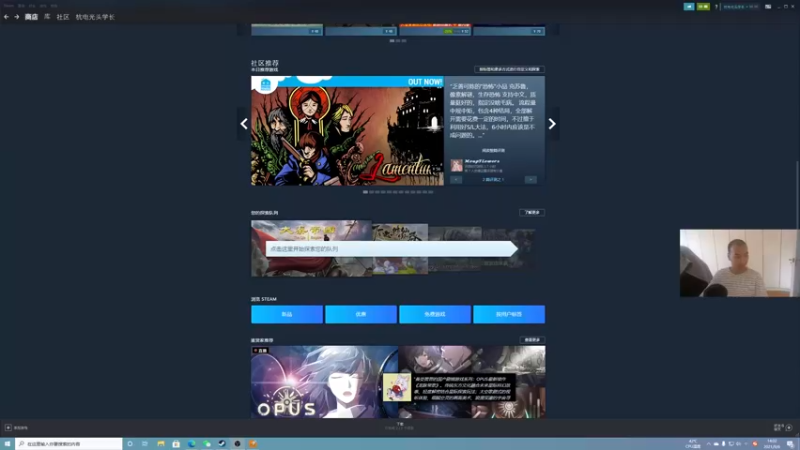This screenshot has height=450, width=800.
Task: Browse Steam by the 优惠 specials button
Action: coord(361,314)
